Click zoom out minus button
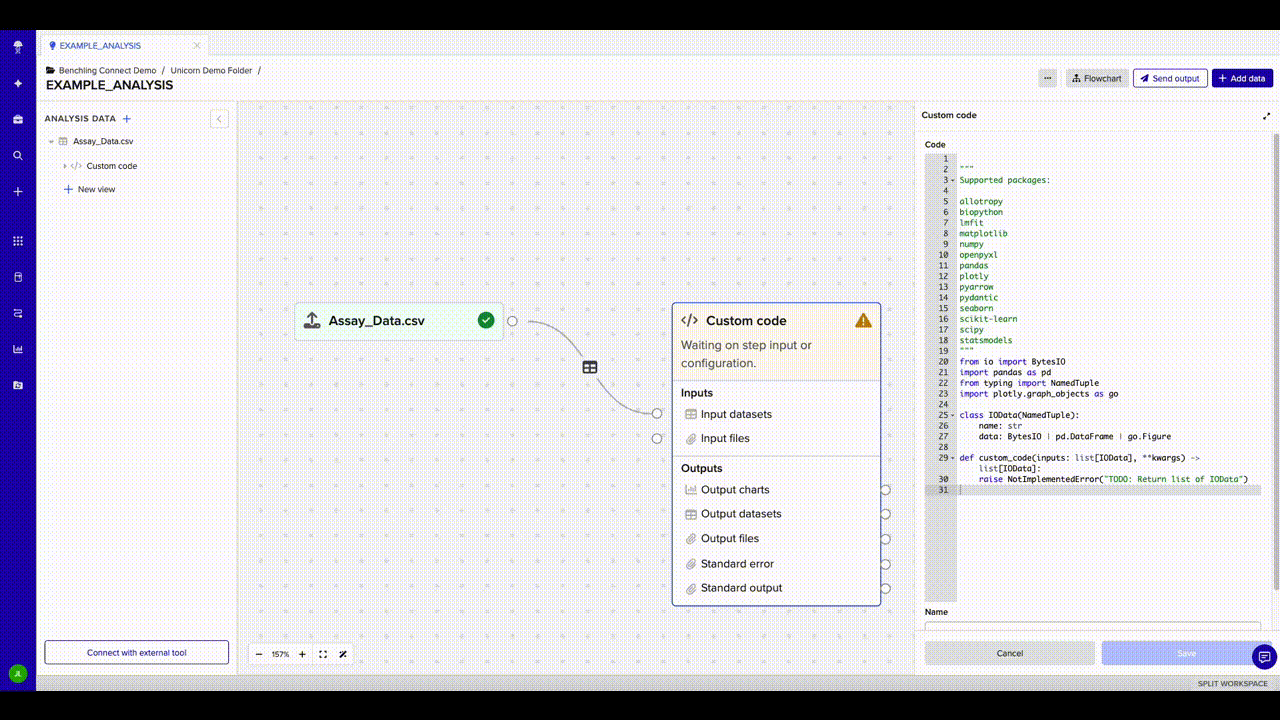This screenshot has height=720, width=1280. [259, 654]
